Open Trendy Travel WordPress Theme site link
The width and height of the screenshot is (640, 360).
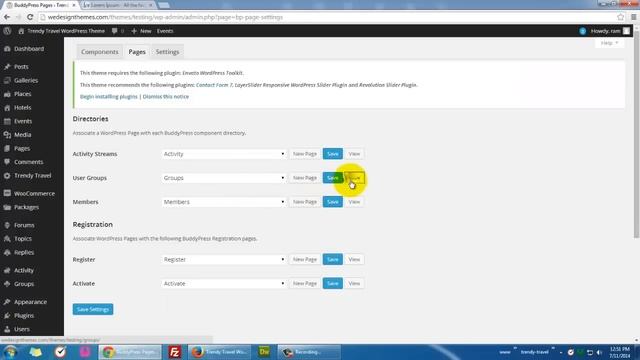61,31
